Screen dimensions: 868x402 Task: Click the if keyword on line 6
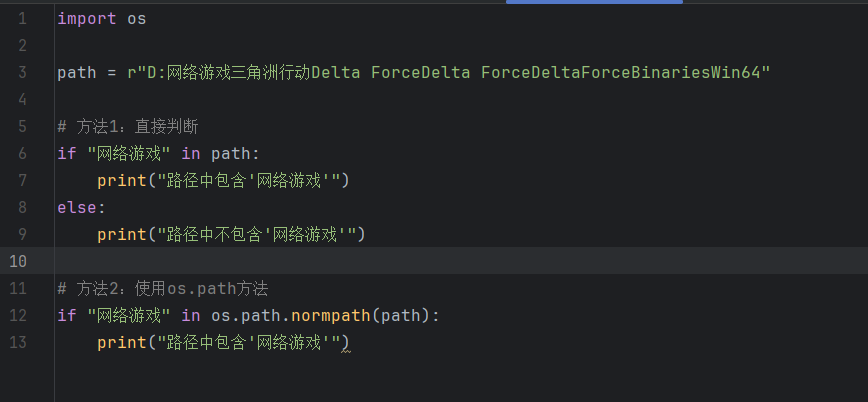point(67,153)
